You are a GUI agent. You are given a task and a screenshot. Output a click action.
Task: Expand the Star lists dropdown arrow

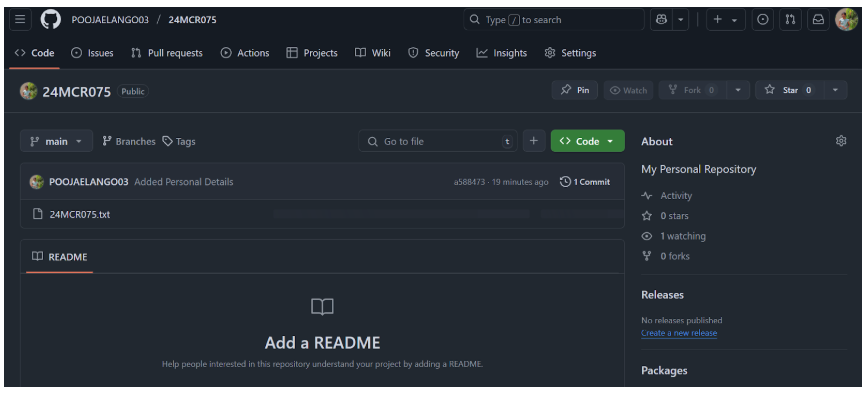click(x=835, y=90)
